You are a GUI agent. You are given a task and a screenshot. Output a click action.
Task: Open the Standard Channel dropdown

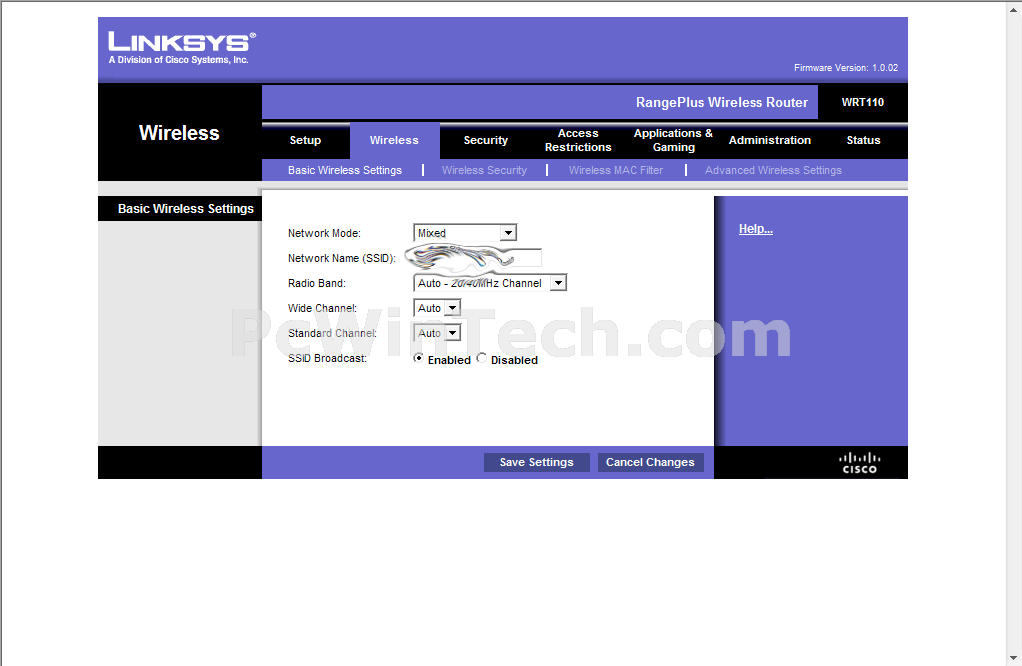tap(437, 333)
